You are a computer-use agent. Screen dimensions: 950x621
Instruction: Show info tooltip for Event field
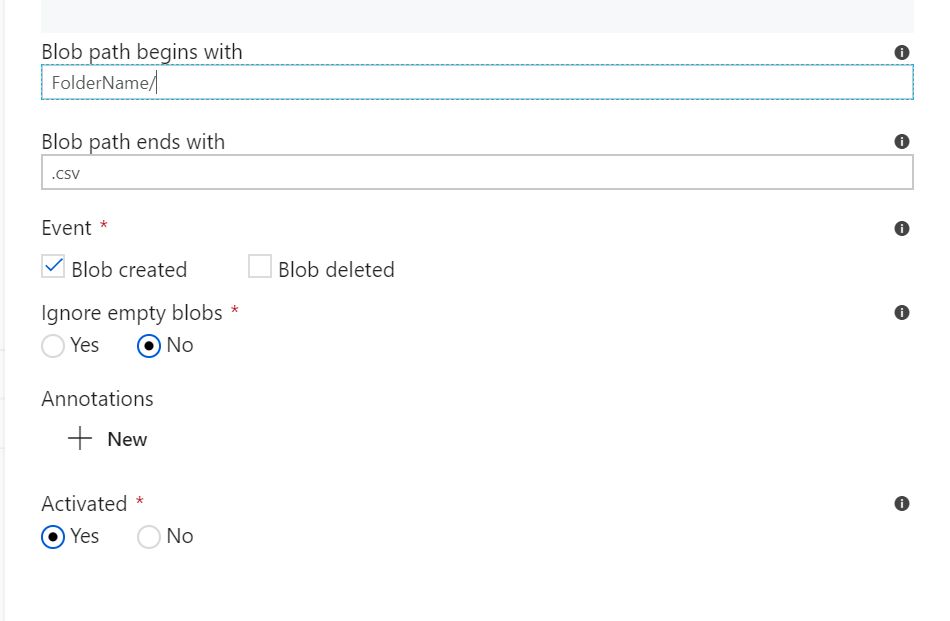point(901,229)
